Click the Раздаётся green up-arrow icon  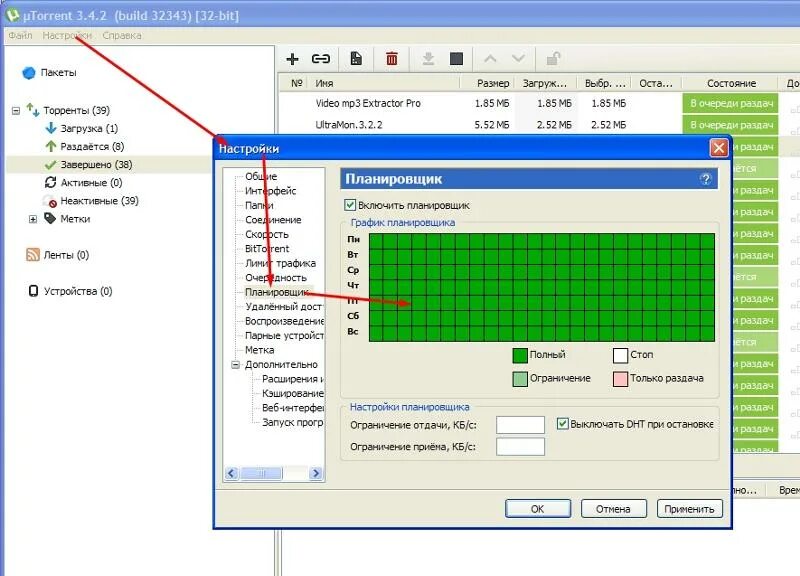click(x=51, y=146)
